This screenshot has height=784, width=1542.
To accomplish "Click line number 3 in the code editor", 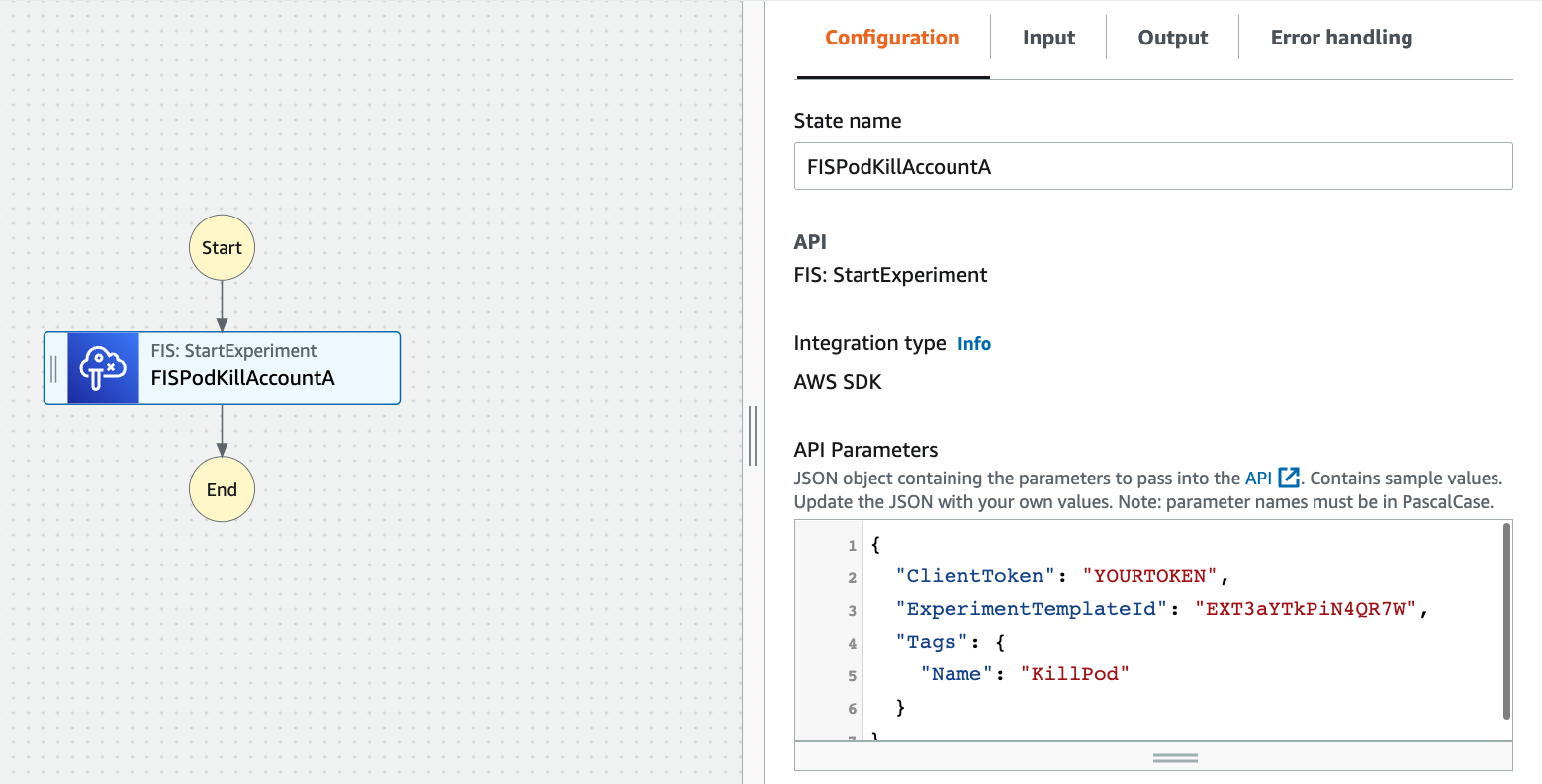I will 852,609.
